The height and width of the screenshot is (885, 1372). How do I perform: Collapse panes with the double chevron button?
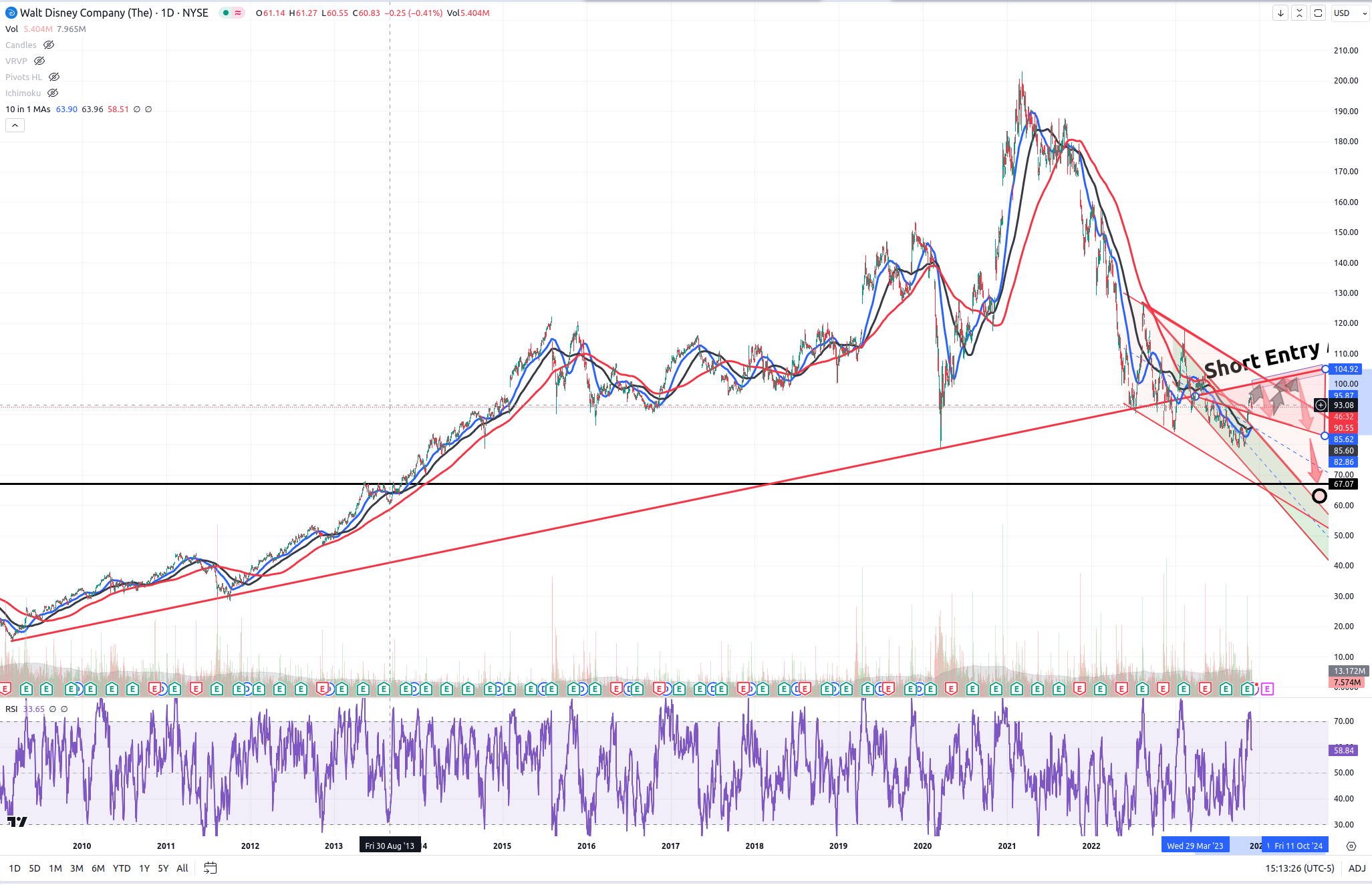point(1298,13)
